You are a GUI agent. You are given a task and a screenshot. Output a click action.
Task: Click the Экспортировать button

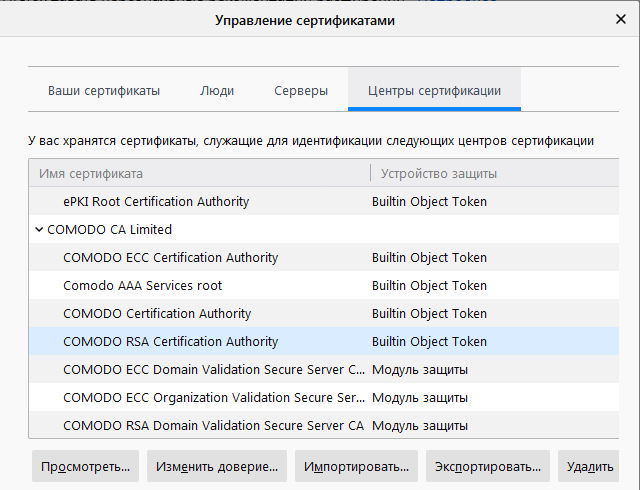point(488,466)
